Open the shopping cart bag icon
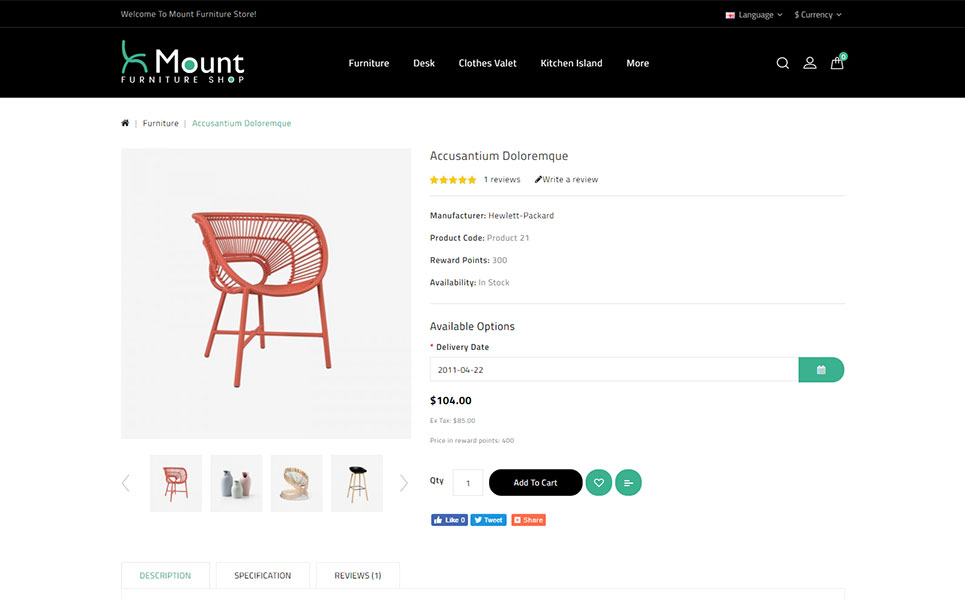965x600 pixels. [x=838, y=62]
